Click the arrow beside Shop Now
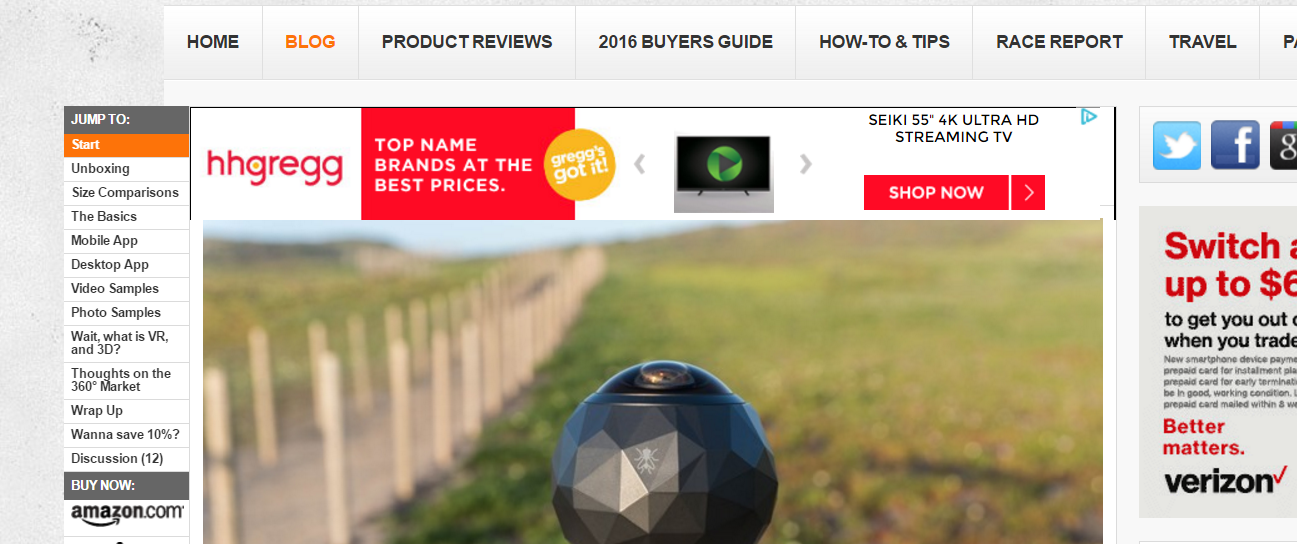Image resolution: width=1297 pixels, height=544 pixels. 1028,192
